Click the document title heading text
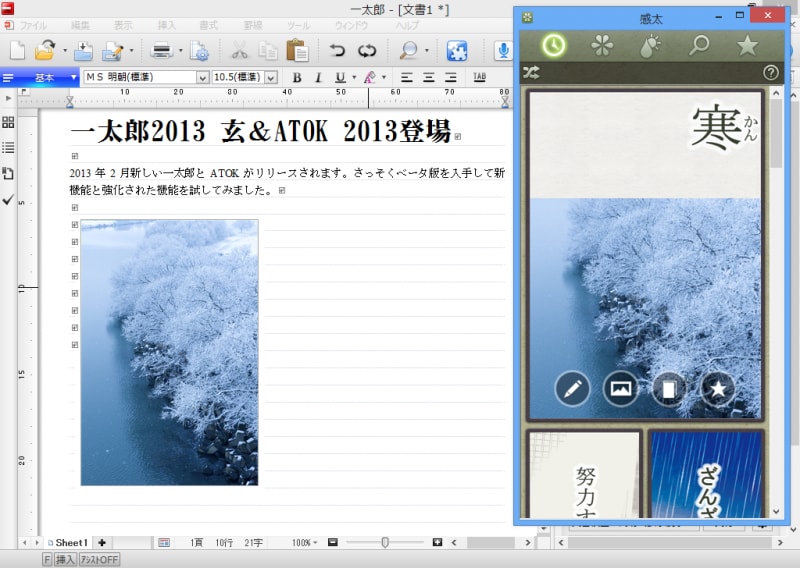This screenshot has width=800, height=568. (261, 131)
